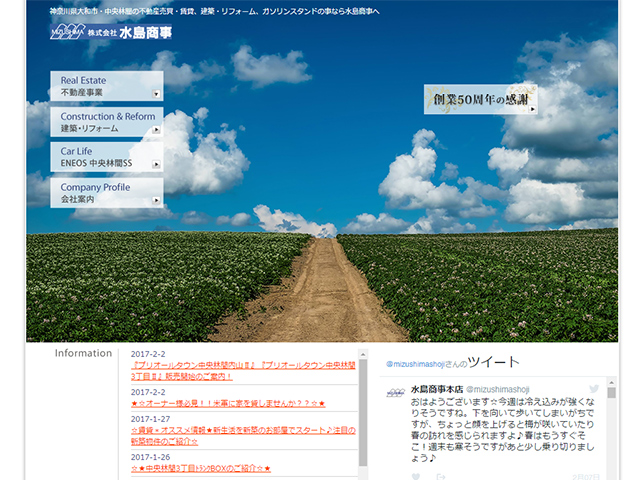Click the arrow icon on Real Estate

(x=156, y=94)
